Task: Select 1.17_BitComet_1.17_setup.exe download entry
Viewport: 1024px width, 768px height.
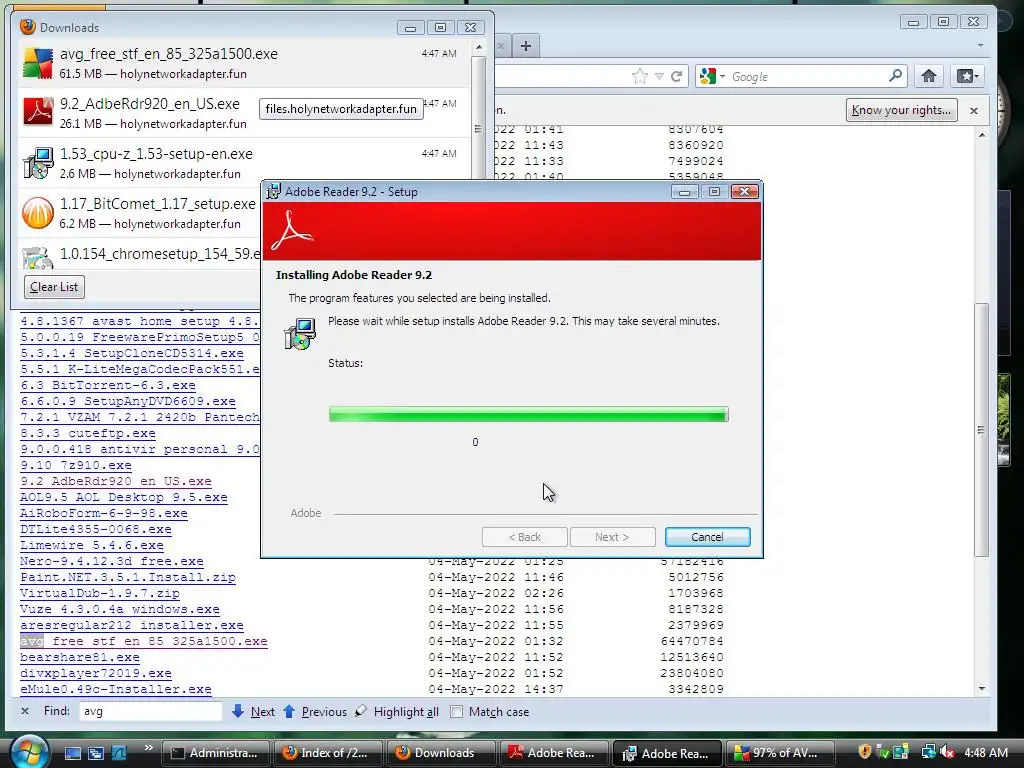Action: 140,213
